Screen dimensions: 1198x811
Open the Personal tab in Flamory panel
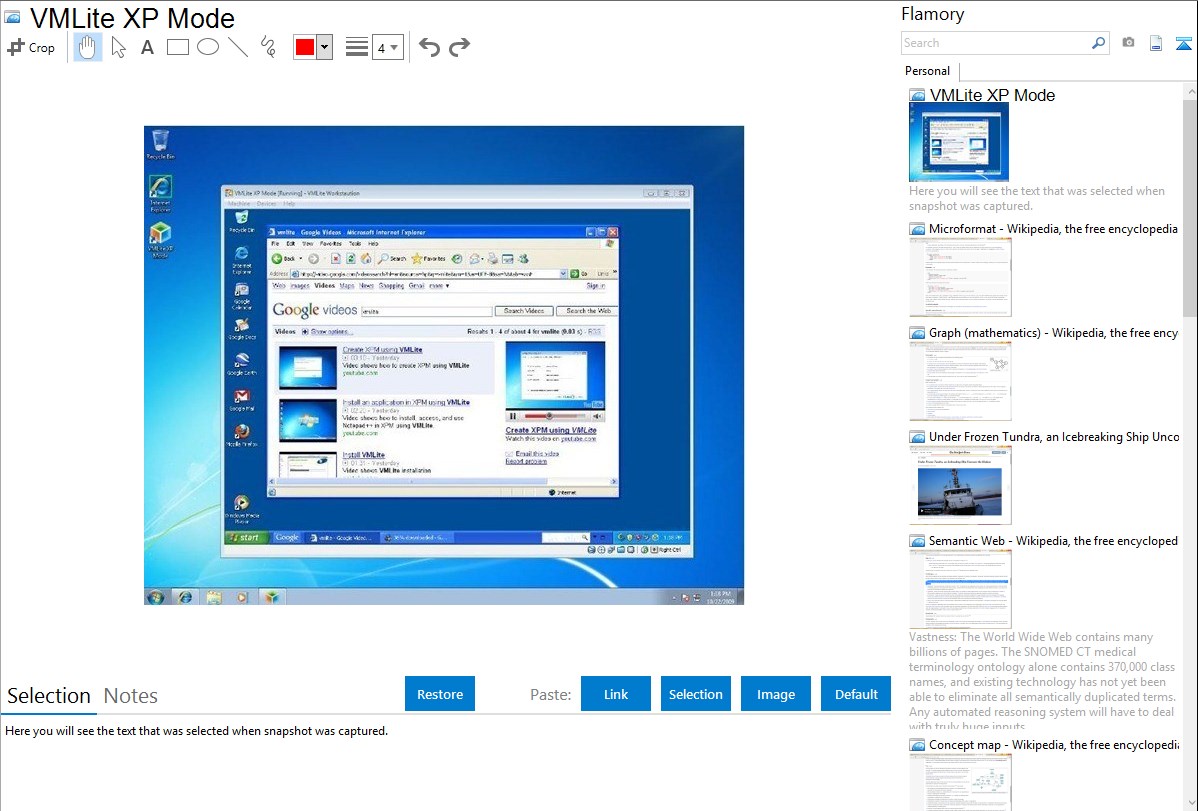point(927,71)
